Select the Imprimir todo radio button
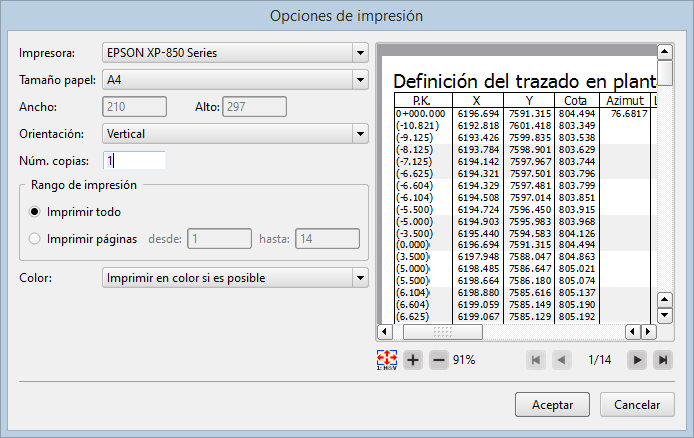 pos(35,212)
